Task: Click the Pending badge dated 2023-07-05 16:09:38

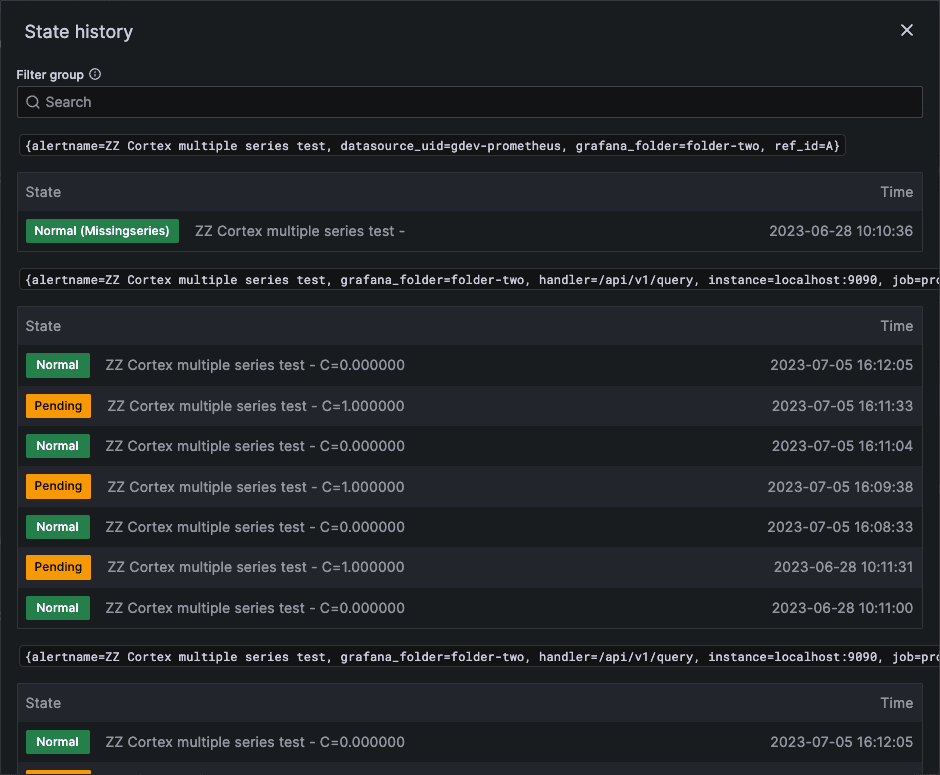Action: point(57,486)
